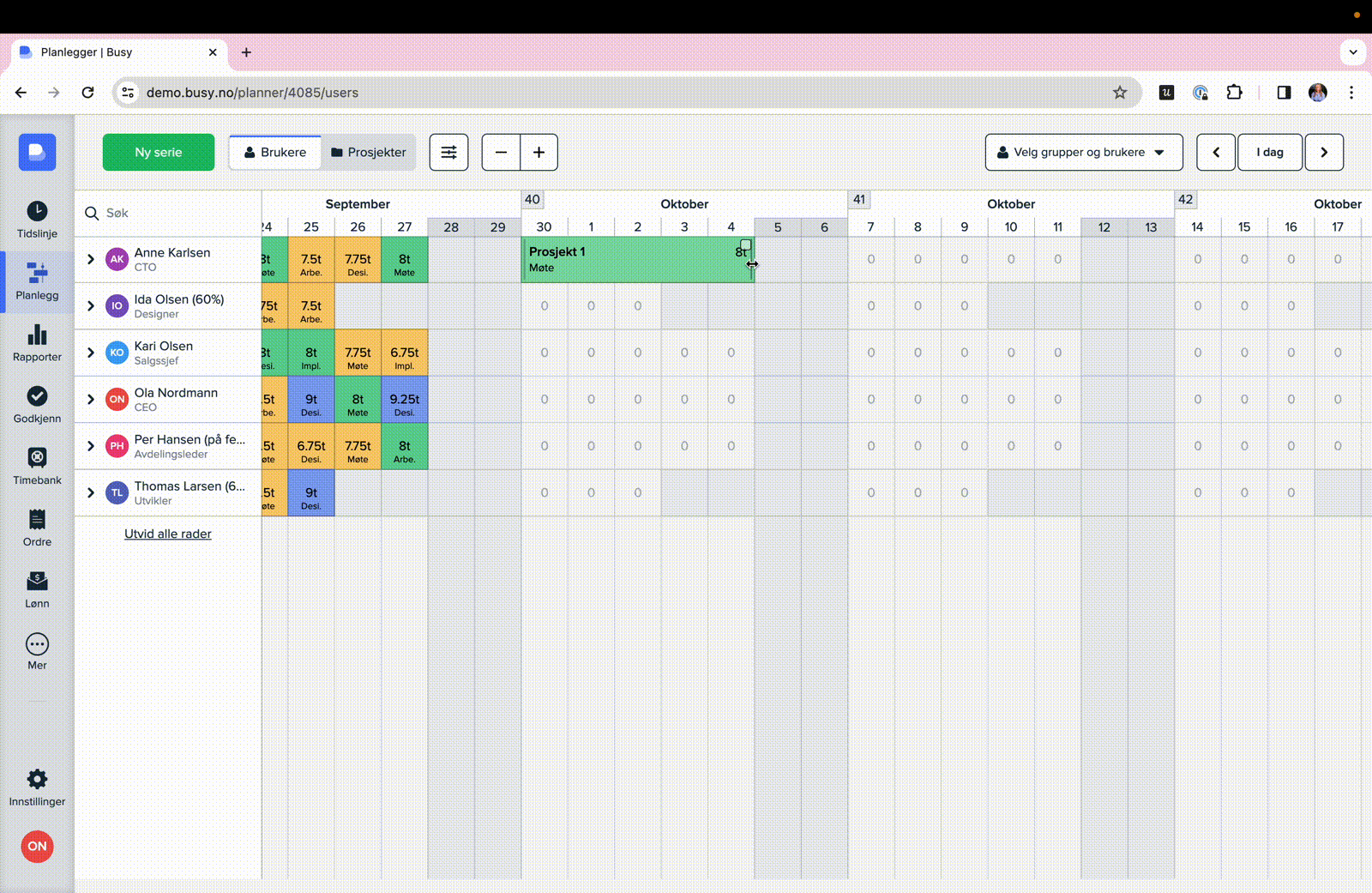Viewport: 1372px width, 893px height.
Task: Click the Utvid alle rader link
Action: coord(168,534)
